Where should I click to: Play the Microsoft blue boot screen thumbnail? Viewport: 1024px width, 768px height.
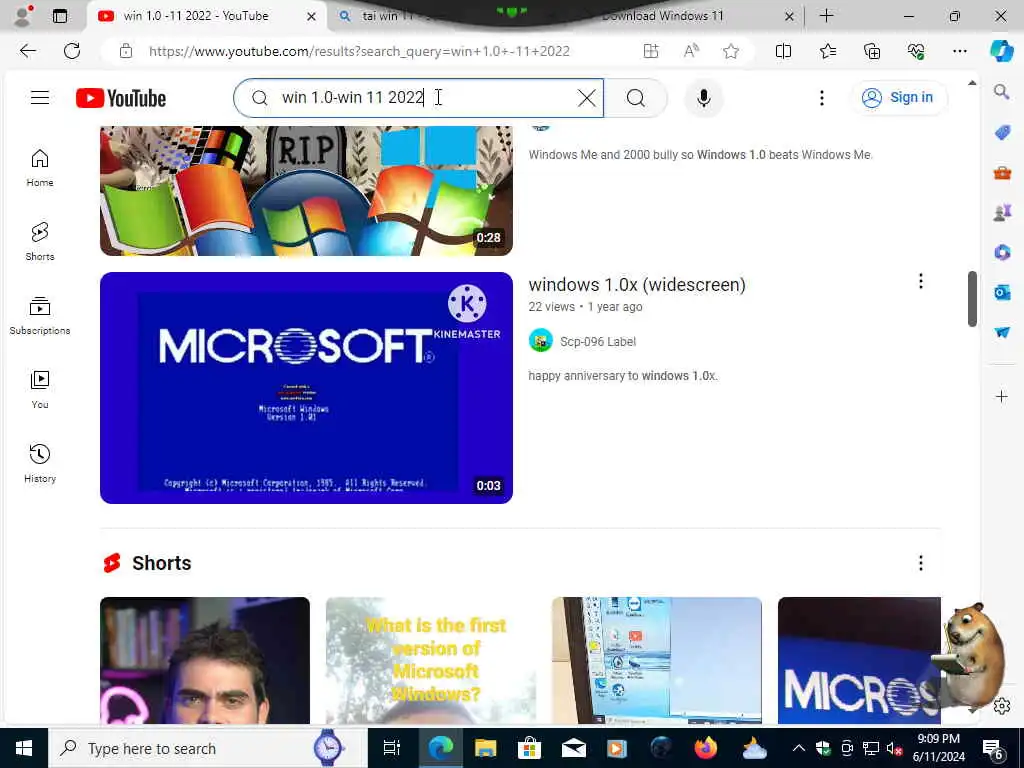[306, 388]
